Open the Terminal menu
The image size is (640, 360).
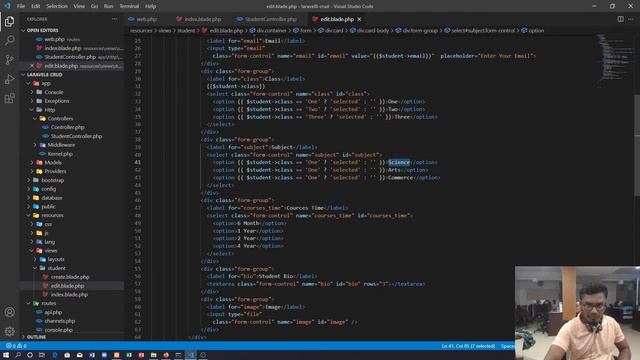129,6
